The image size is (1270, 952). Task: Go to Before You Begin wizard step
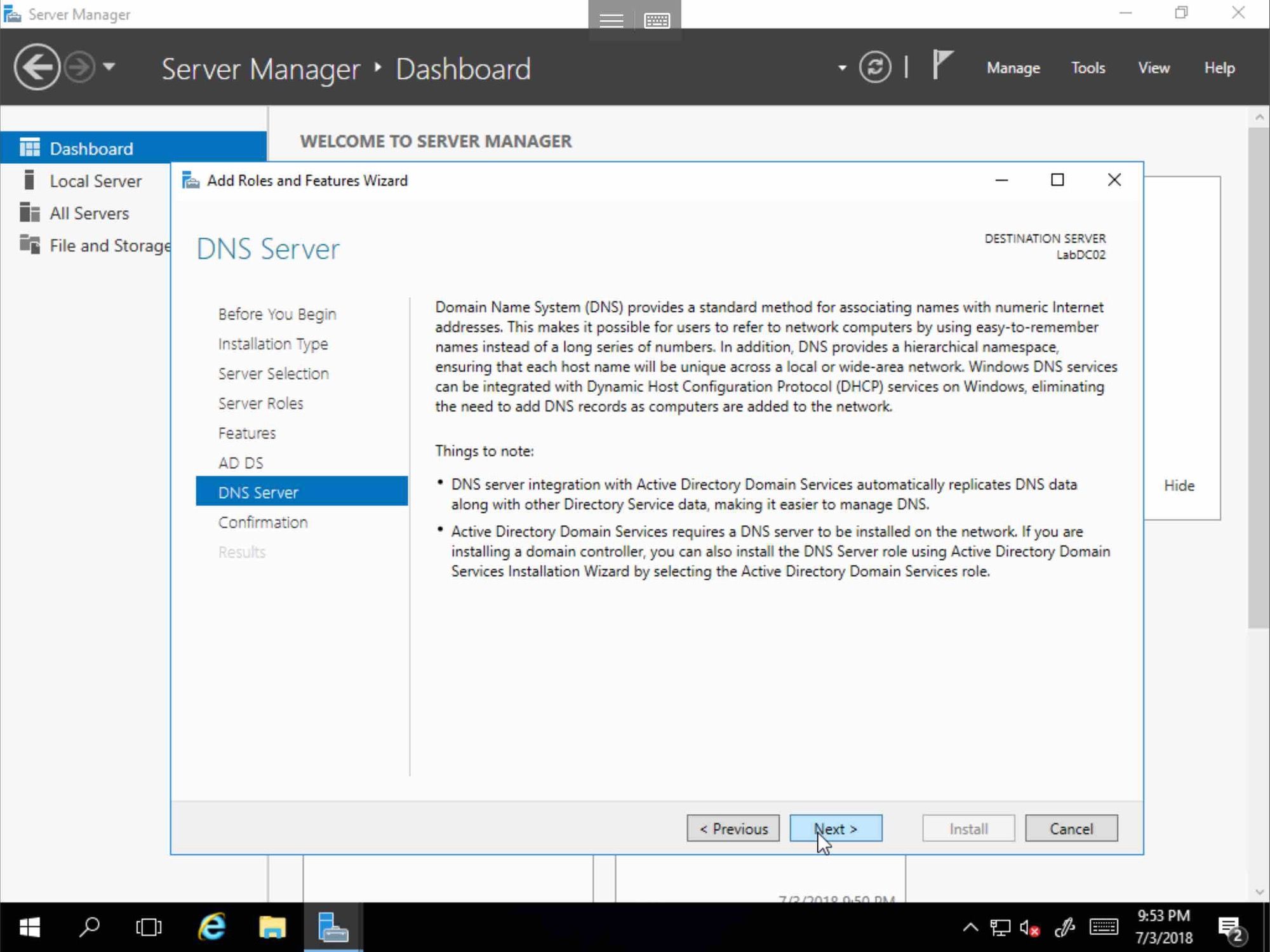[x=277, y=314]
